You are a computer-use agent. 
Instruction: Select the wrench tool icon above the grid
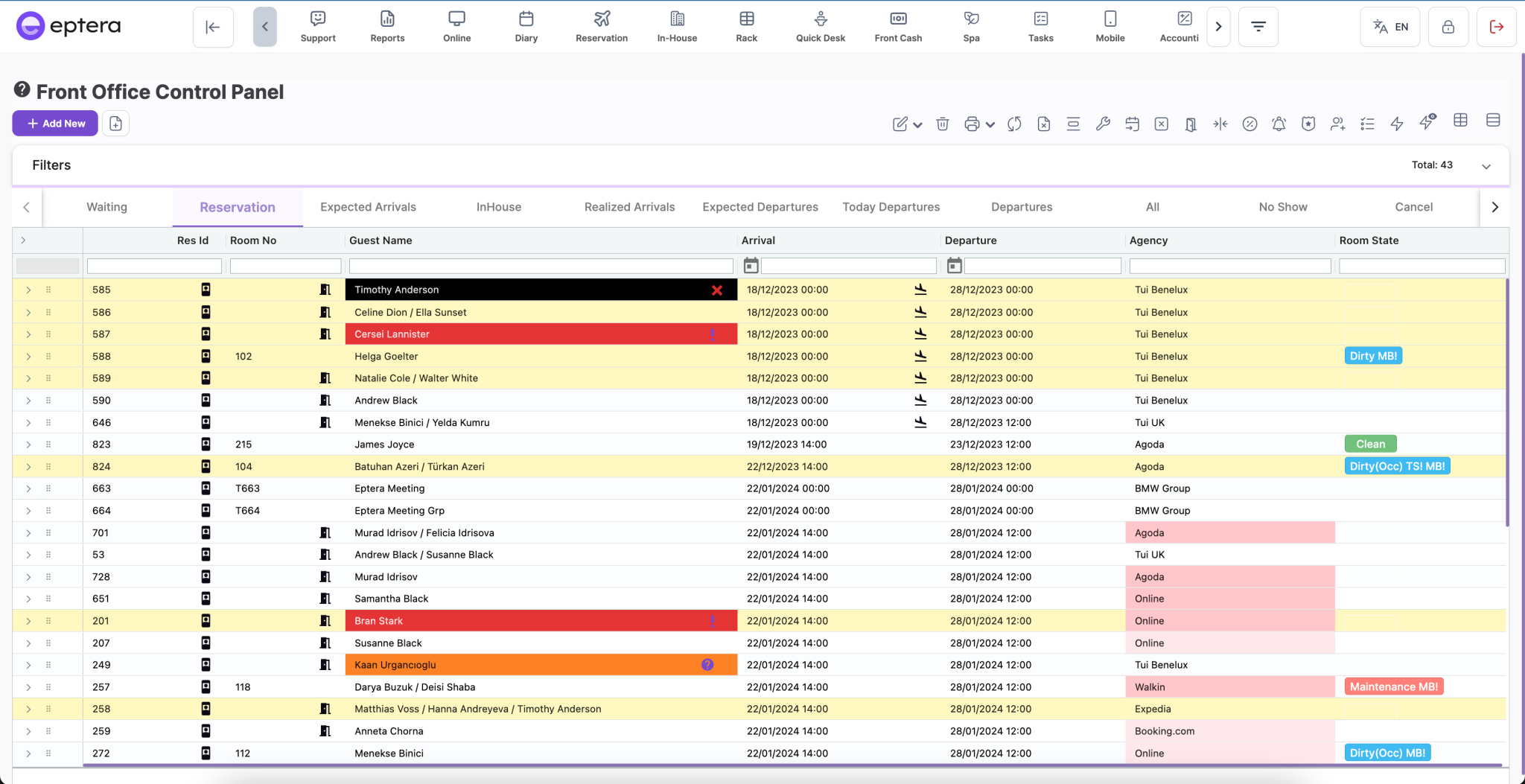coord(1102,124)
